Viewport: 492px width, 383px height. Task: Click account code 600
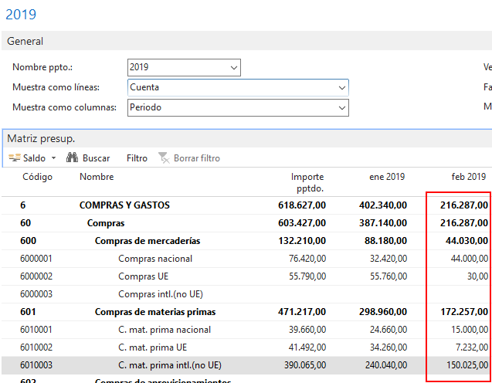coord(28,241)
